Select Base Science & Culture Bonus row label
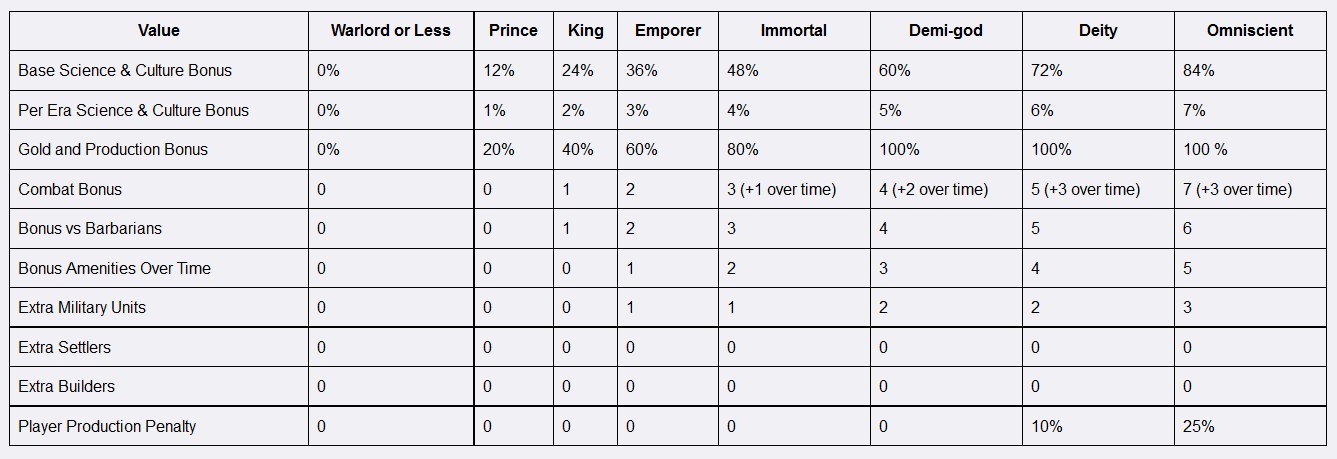1337x459 pixels. [x=125, y=71]
